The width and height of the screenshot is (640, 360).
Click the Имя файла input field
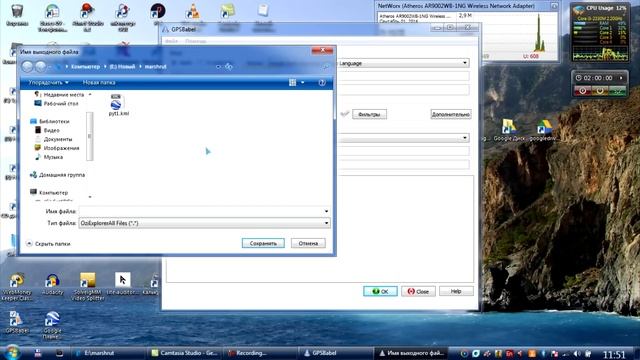pyautogui.click(x=201, y=211)
